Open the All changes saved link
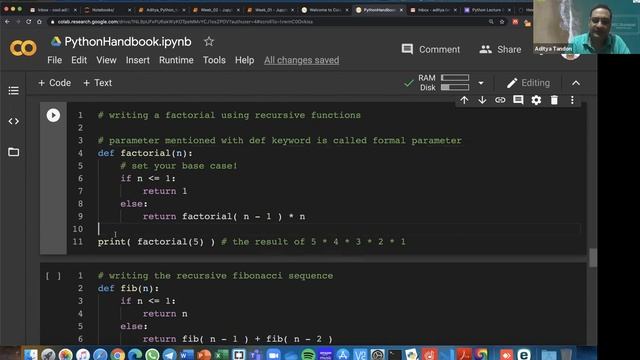640x360 pixels. click(x=302, y=60)
